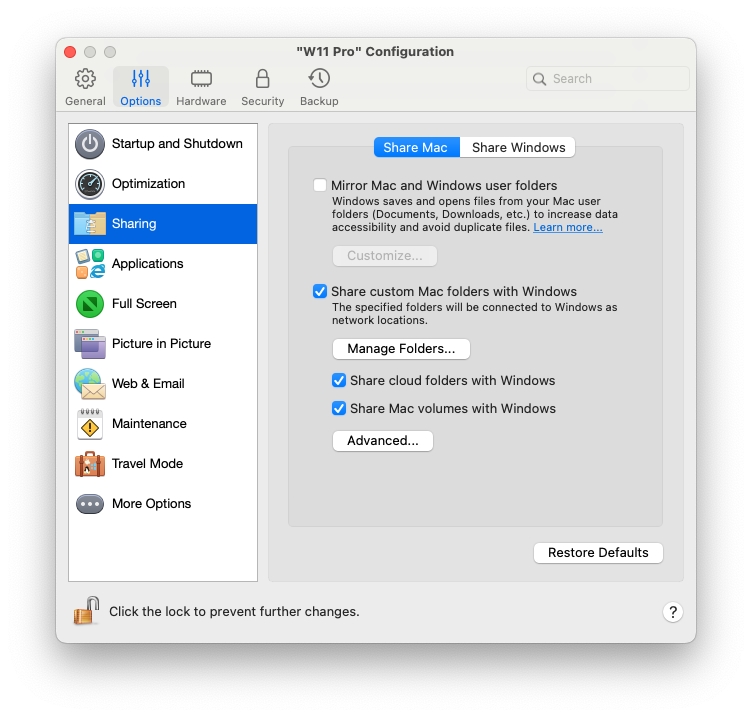Open help with the question mark button

coord(673,612)
